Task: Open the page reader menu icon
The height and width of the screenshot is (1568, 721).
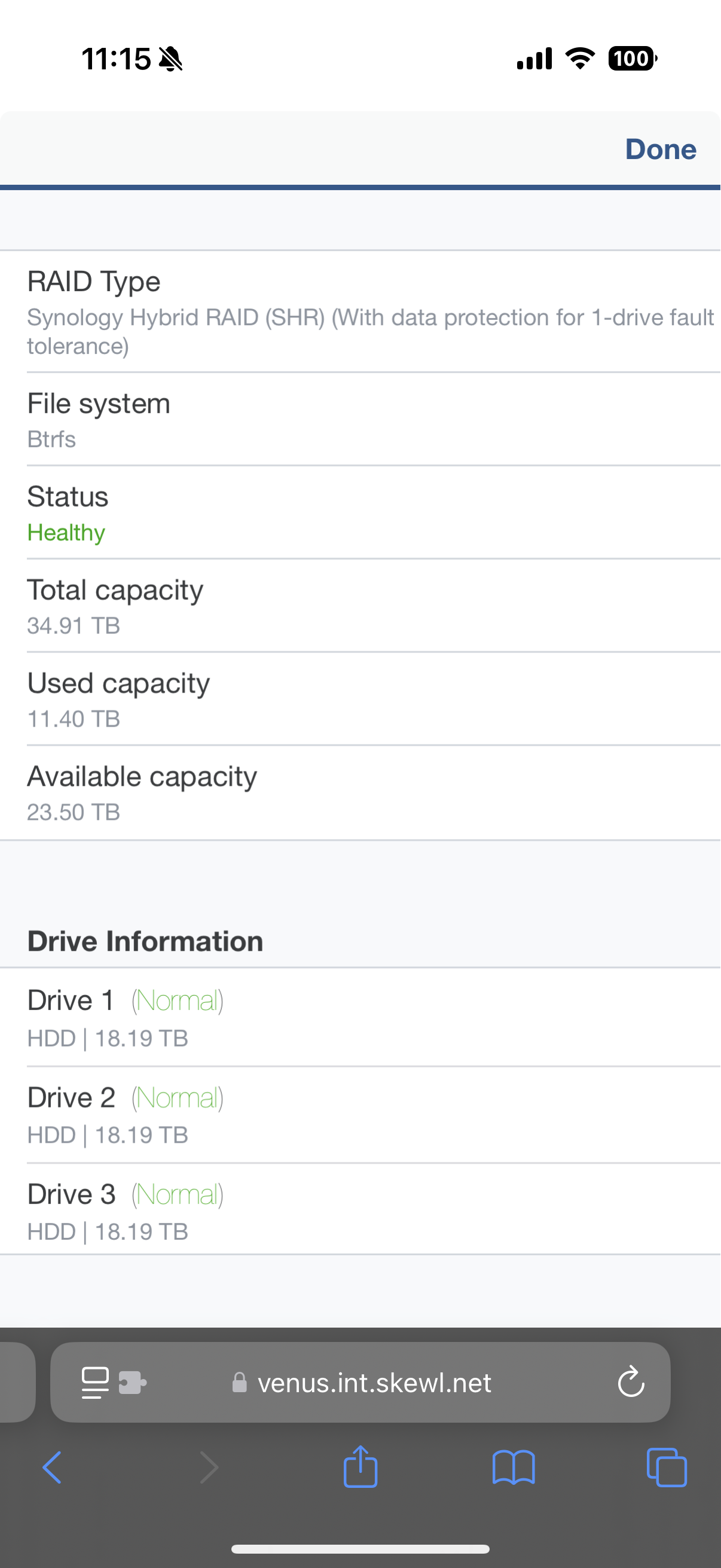Action: (x=95, y=1383)
